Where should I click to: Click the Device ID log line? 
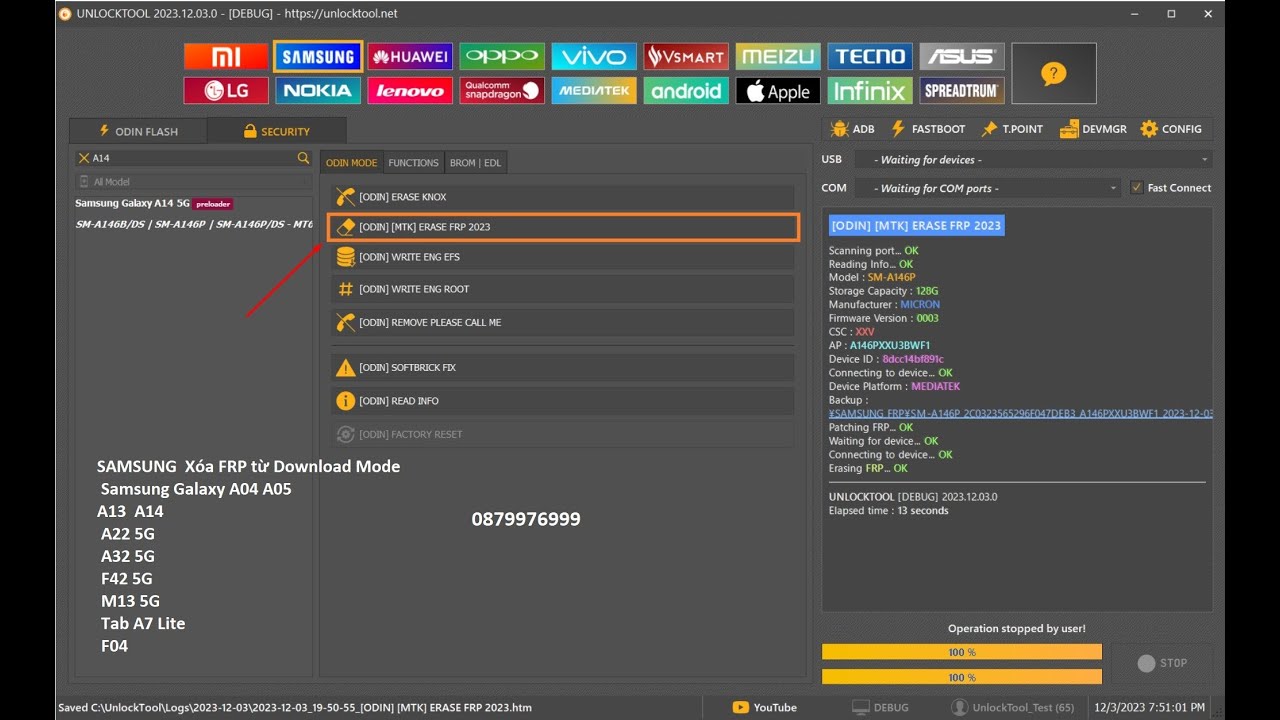pyautogui.click(x=886, y=359)
